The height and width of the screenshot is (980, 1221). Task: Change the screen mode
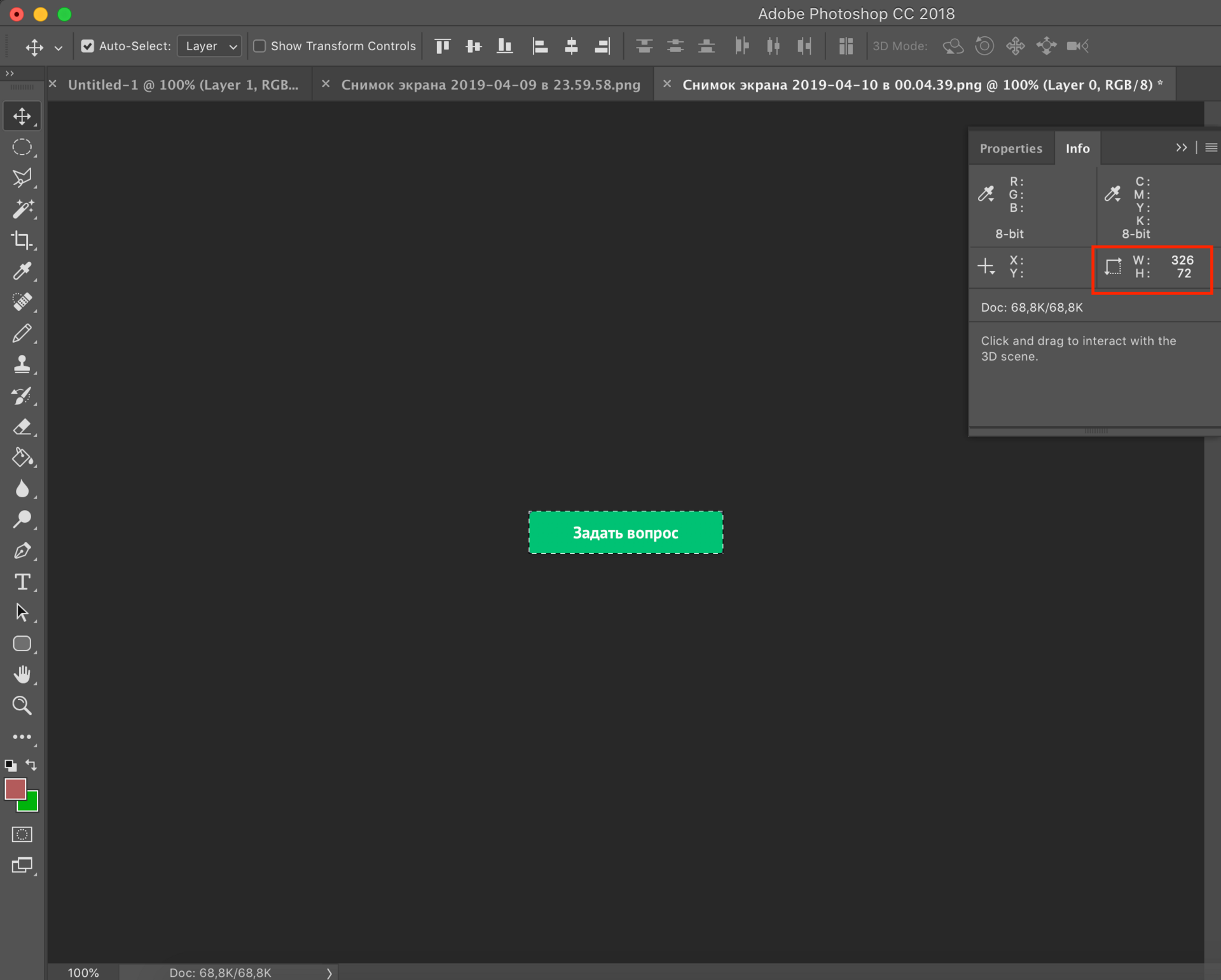(x=22, y=866)
